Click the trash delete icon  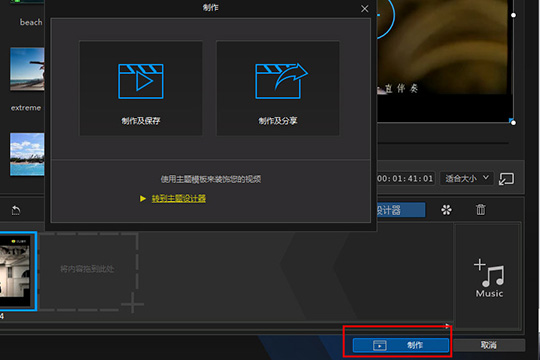point(480,209)
